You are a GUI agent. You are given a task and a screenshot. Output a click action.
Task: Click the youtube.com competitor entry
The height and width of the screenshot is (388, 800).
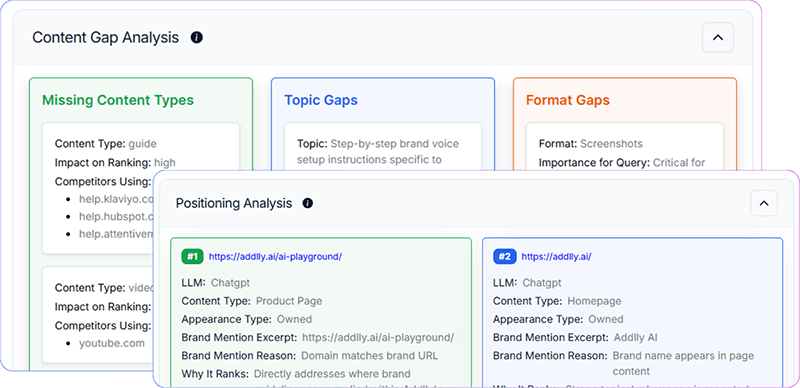click(x=112, y=343)
